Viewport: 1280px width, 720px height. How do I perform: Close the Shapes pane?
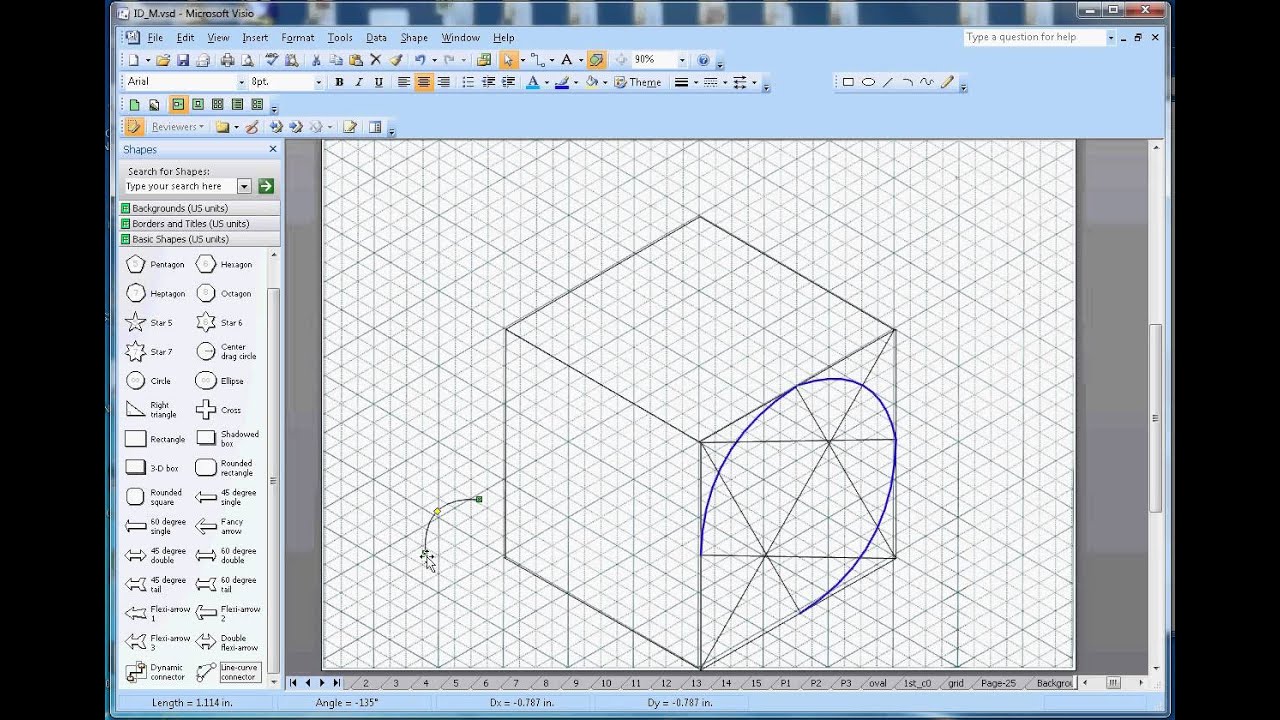pos(273,149)
